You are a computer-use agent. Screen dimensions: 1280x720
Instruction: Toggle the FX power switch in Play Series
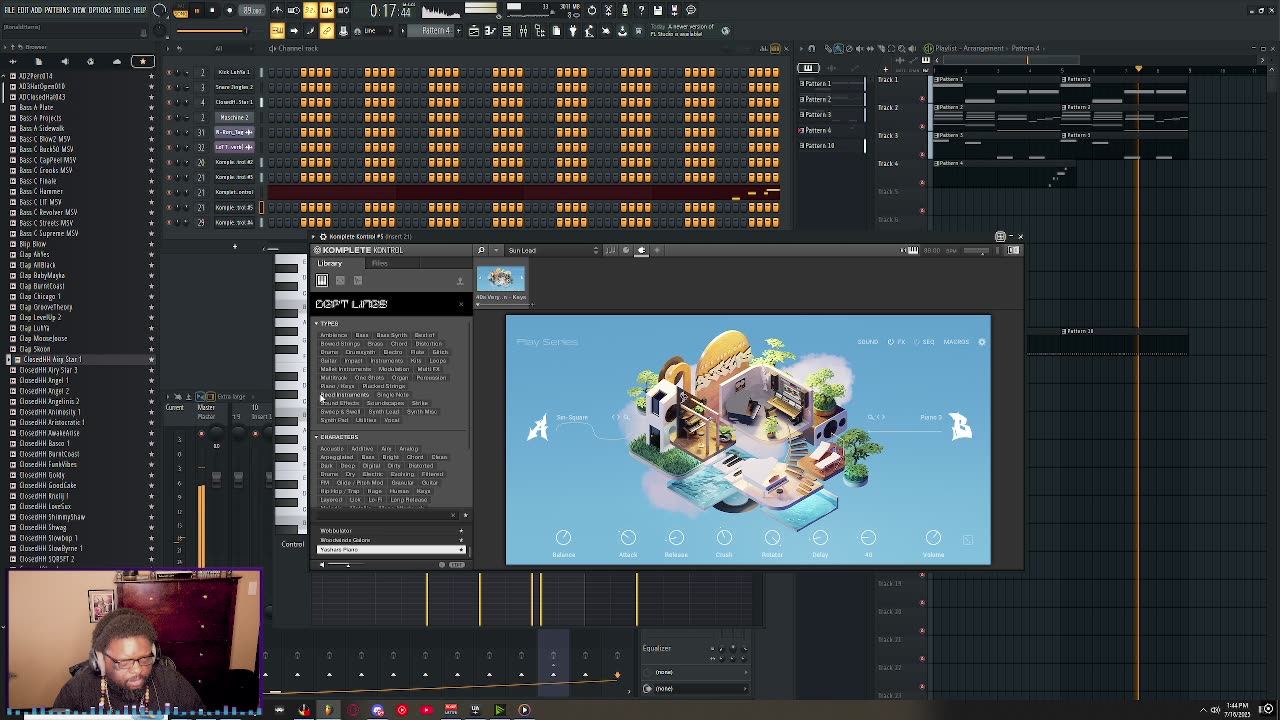tap(891, 342)
